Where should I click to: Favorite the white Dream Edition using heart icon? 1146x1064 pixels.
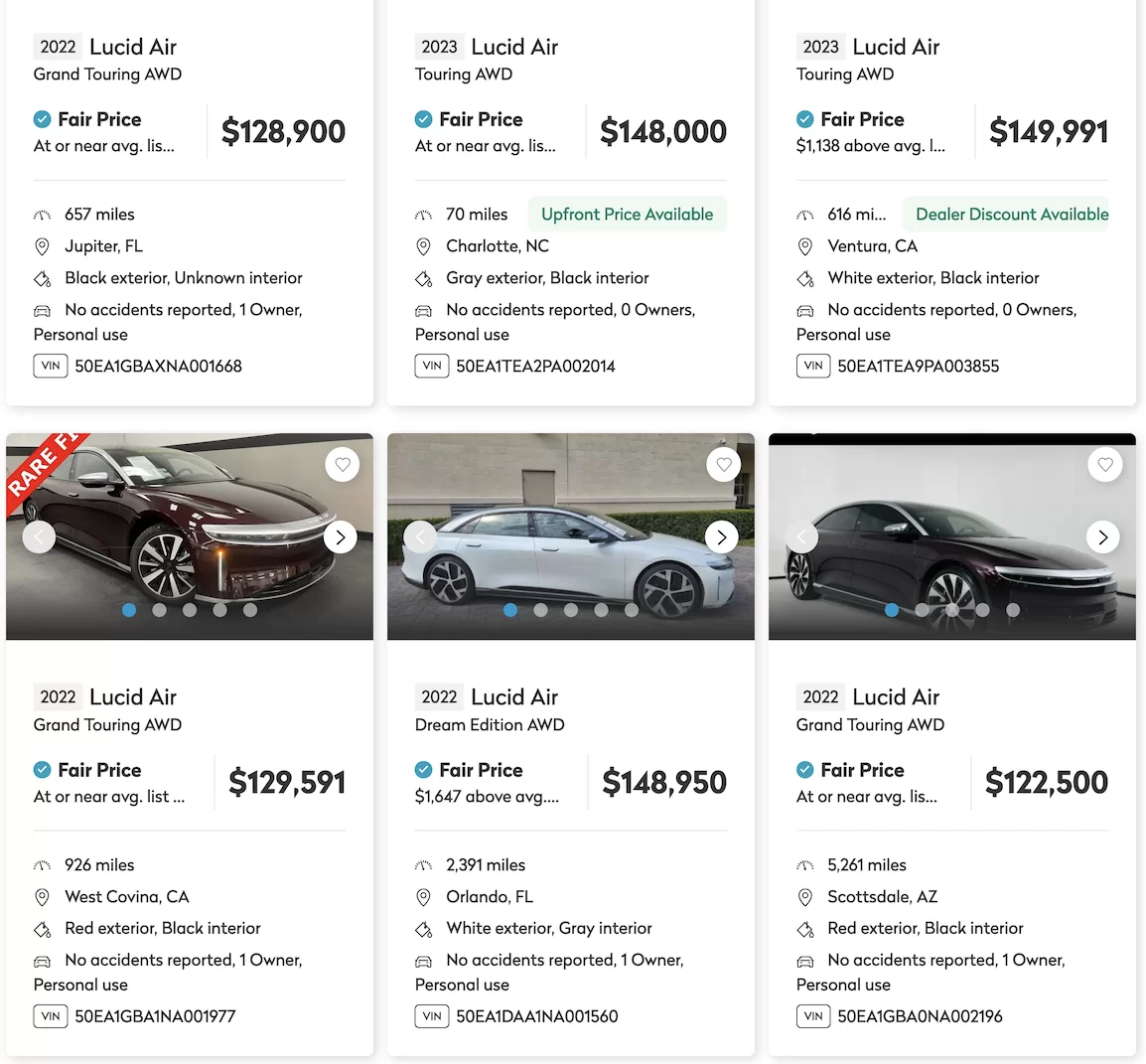click(x=724, y=464)
